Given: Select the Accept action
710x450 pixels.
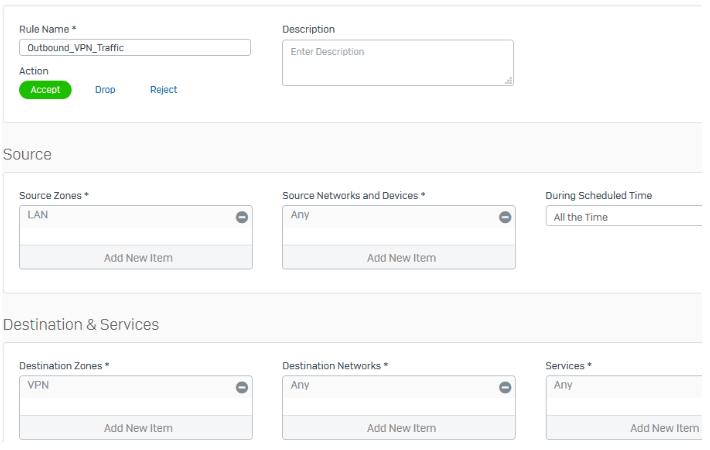Looking at the screenshot, I should coord(45,90).
